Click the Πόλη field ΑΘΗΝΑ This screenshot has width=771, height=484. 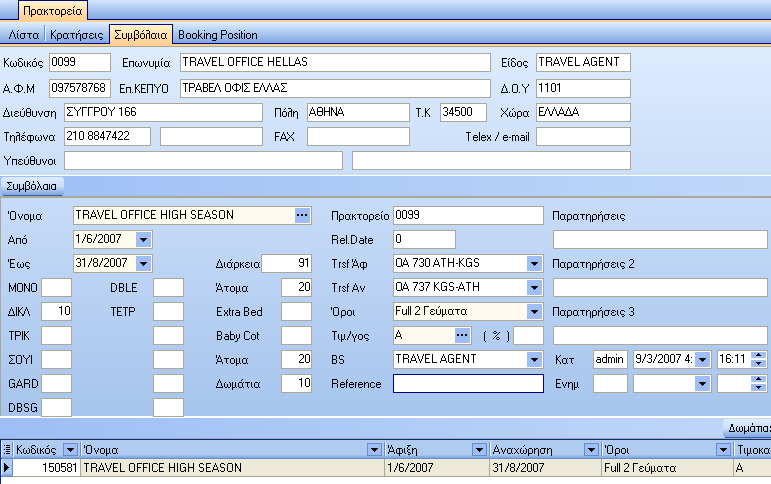(358, 113)
